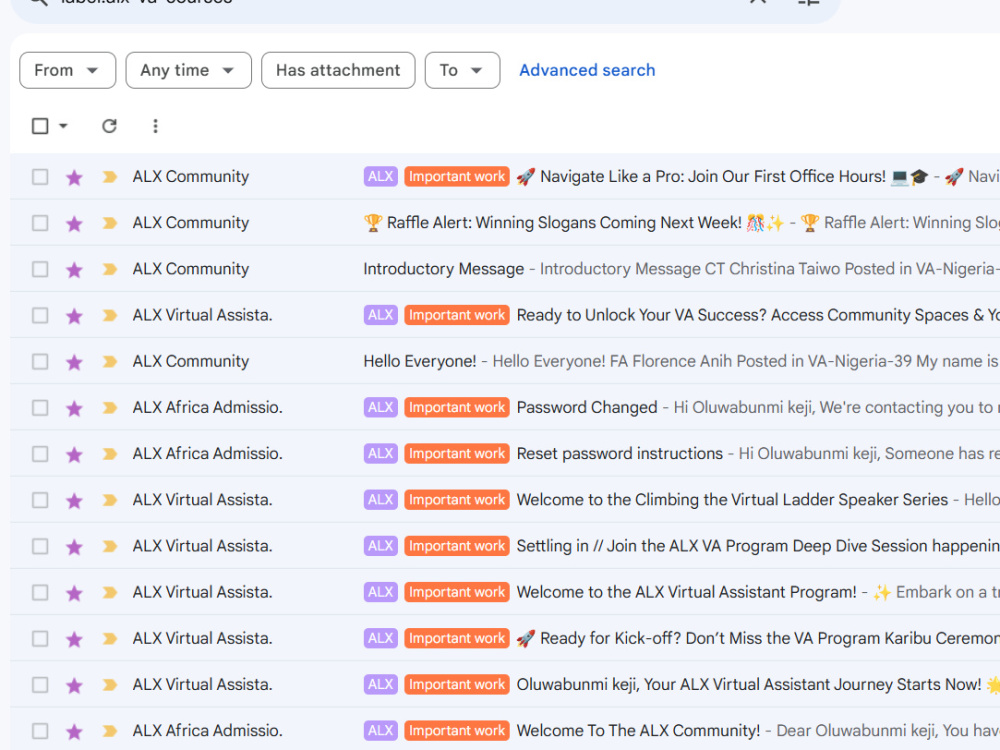Unstar the Climbing the Virtual Ladder email
Image resolution: width=1000 pixels, height=750 pixels.
[x=74, y=500]
